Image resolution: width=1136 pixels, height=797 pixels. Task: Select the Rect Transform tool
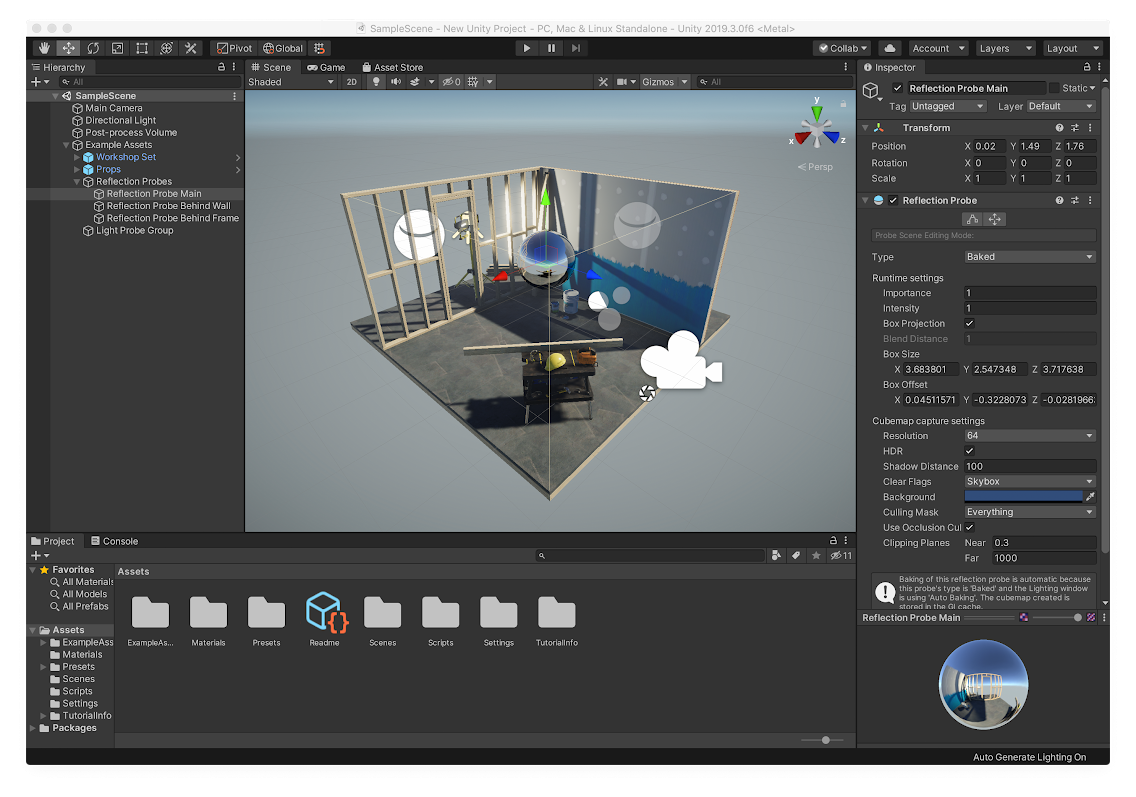pyautogui.click(x=142, y=48)
